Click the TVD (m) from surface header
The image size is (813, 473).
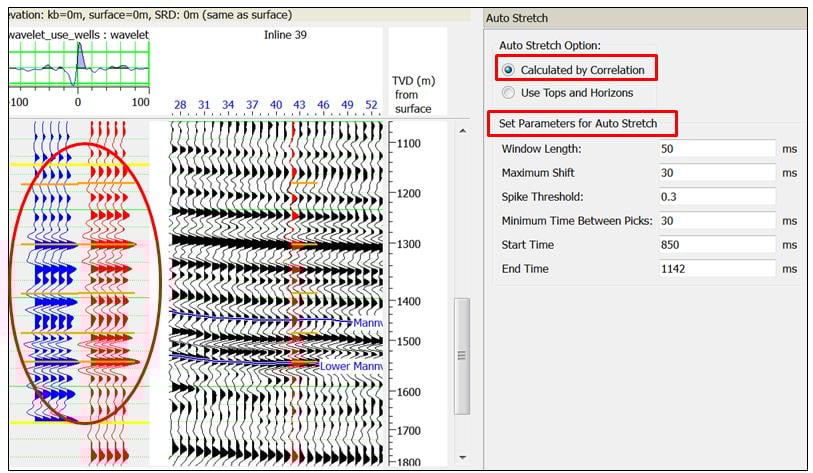tap(413, 94)
